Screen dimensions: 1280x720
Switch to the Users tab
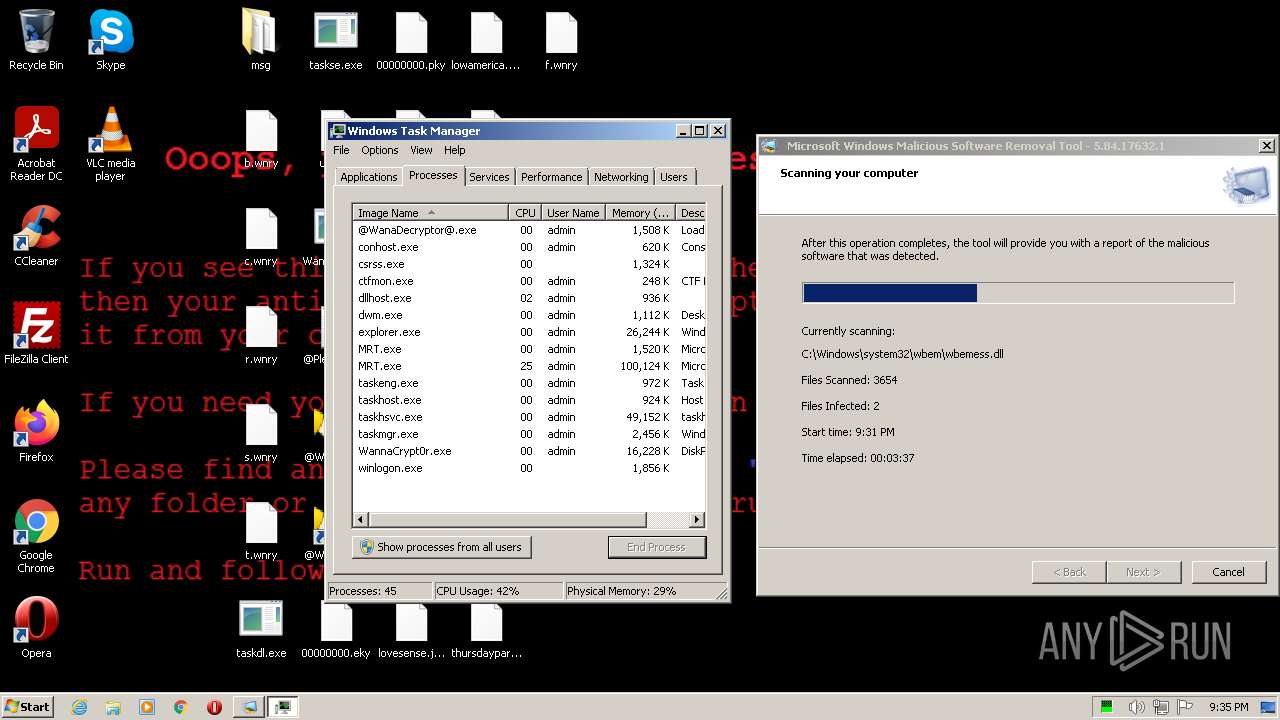tap(673, 177)
